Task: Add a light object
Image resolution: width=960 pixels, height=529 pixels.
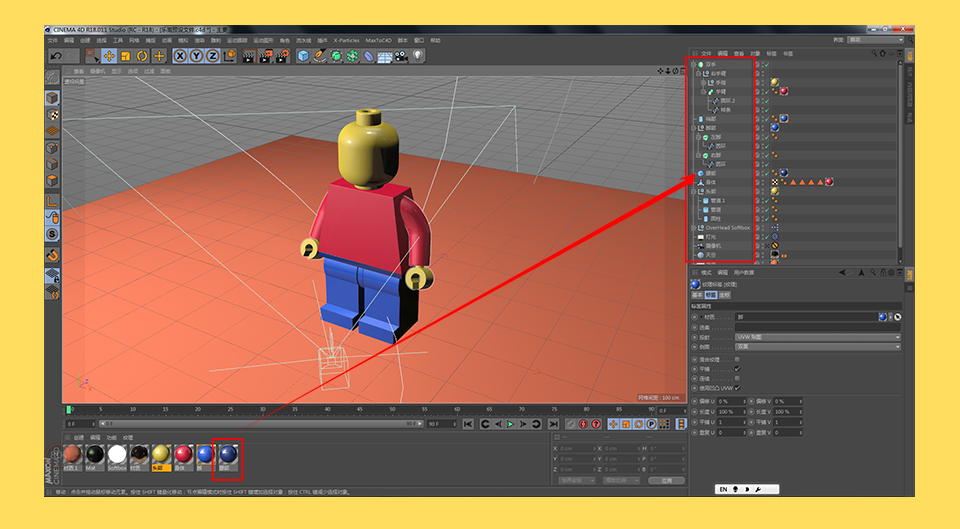Action: (418, 56)
